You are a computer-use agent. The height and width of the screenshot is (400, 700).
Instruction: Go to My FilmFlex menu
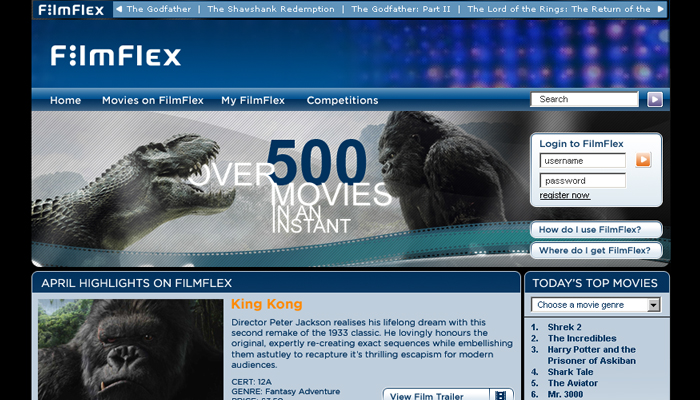[x=253, y=100]
